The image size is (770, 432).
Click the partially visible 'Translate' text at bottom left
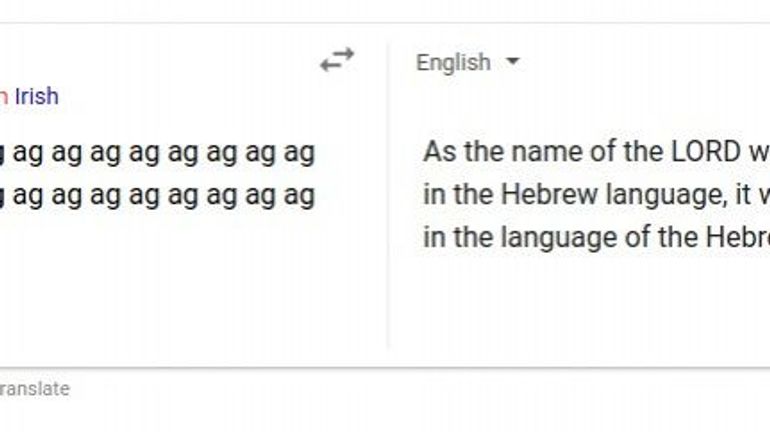coord(34,389)
